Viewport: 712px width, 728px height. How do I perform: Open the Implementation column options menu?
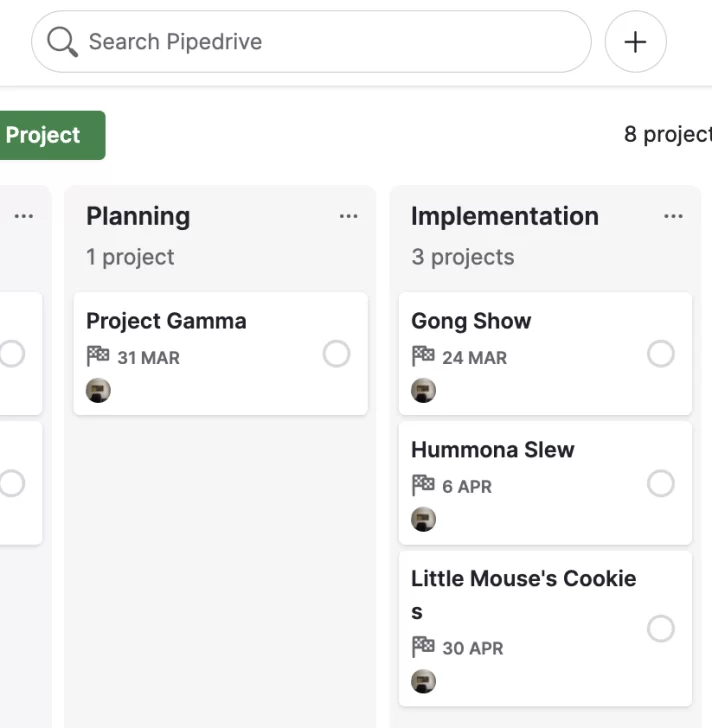coord(673,216)
